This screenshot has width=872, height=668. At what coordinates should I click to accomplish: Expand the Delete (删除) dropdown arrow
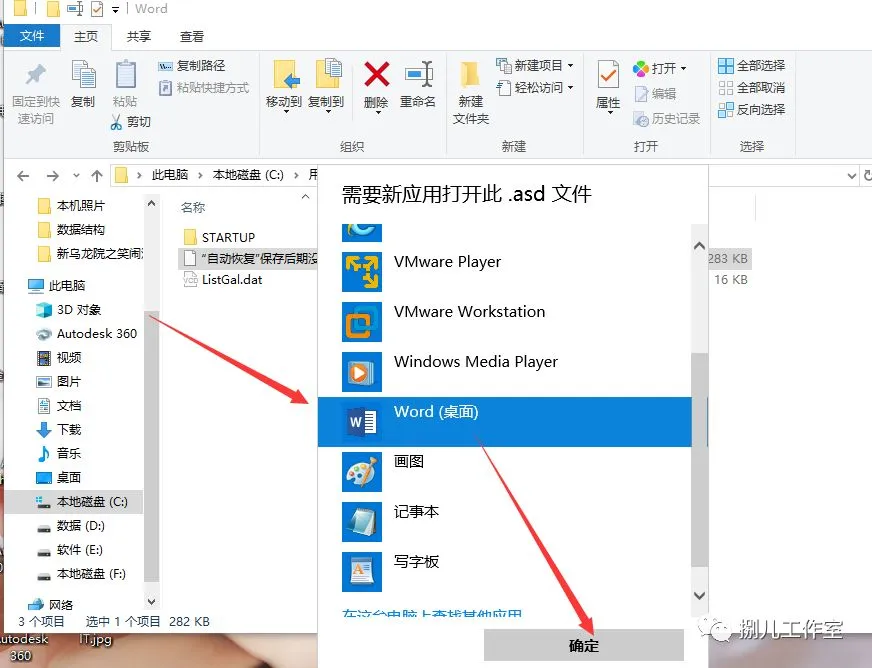click(x=378, y=113)
